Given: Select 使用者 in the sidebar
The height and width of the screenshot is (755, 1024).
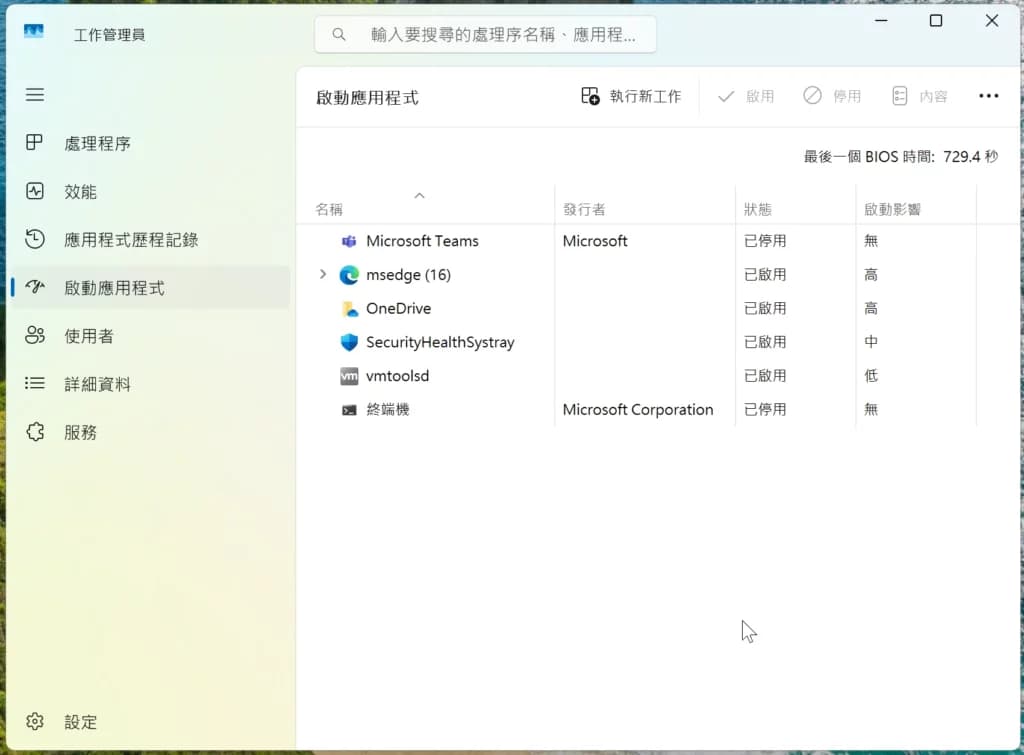Looking at the screenshot, I should click(x=150, y=336).
